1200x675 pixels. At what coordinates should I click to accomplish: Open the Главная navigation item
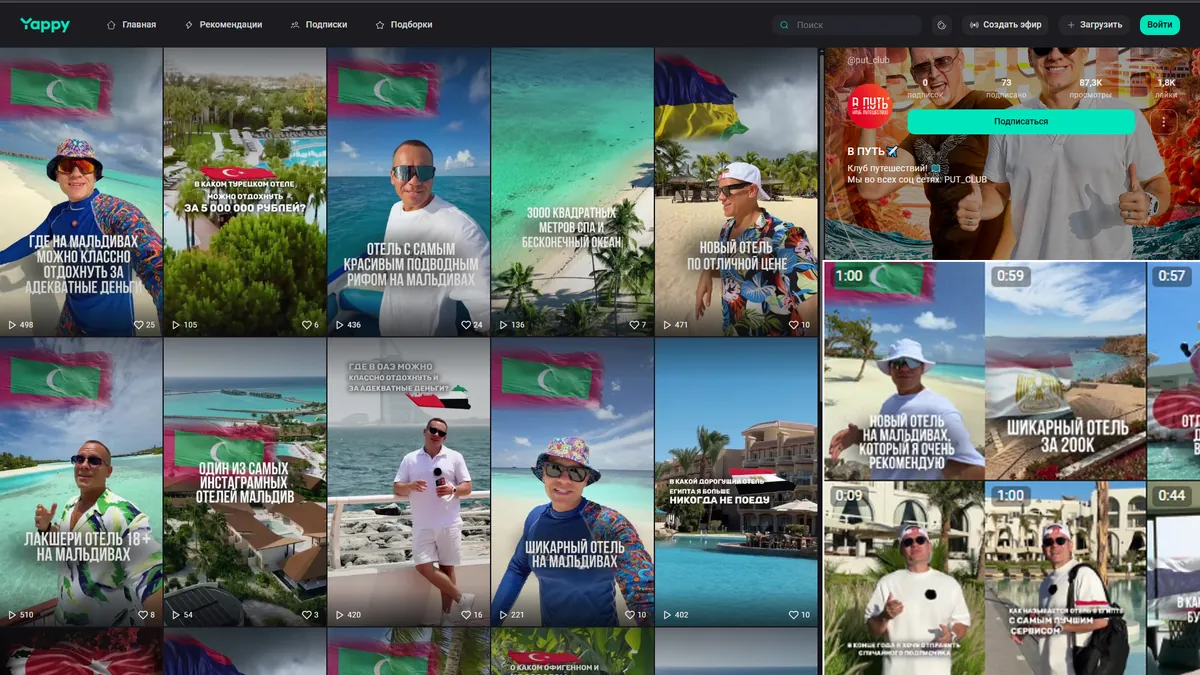coord(131,25)
